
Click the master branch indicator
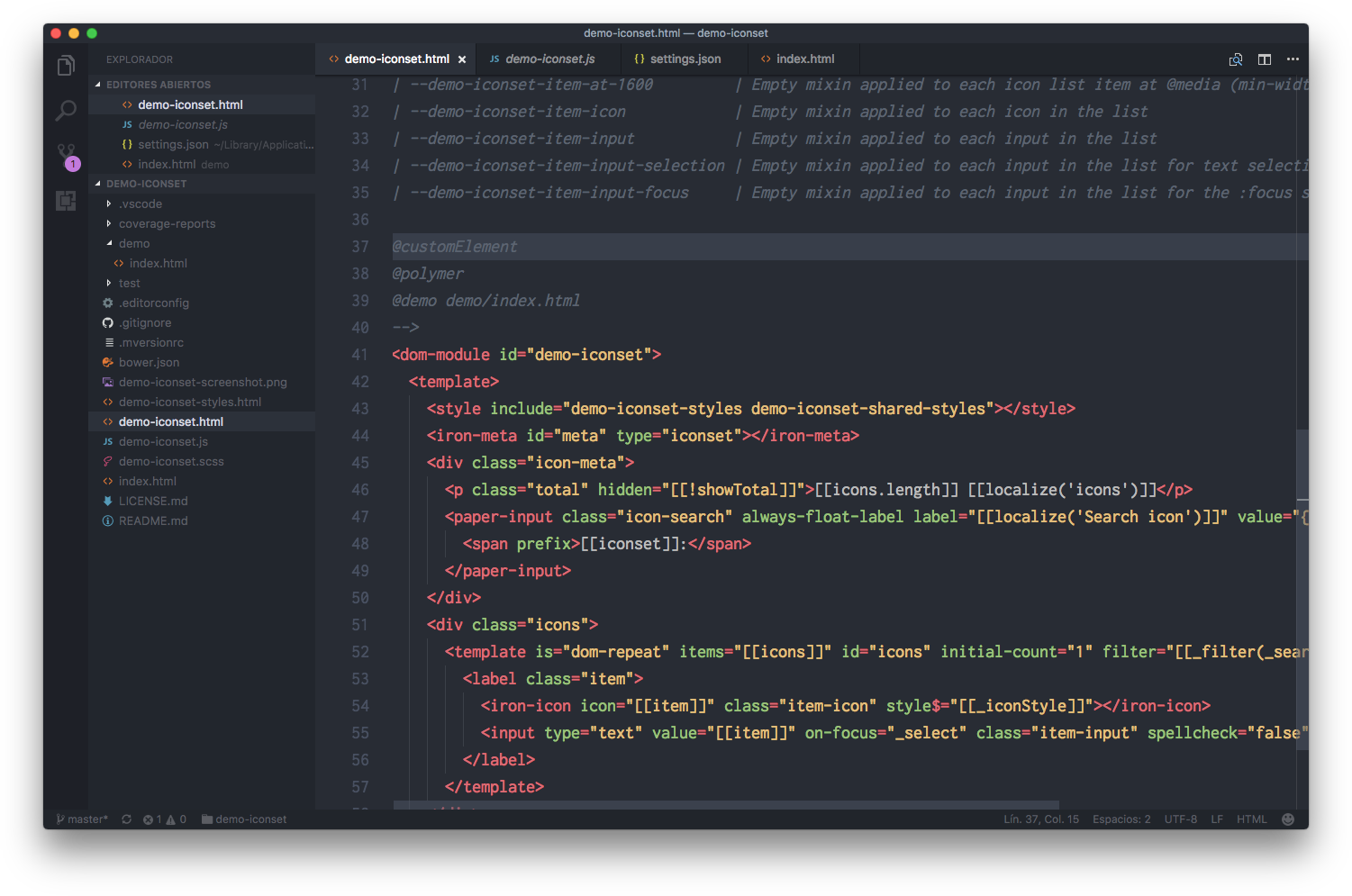click(82, 819)
